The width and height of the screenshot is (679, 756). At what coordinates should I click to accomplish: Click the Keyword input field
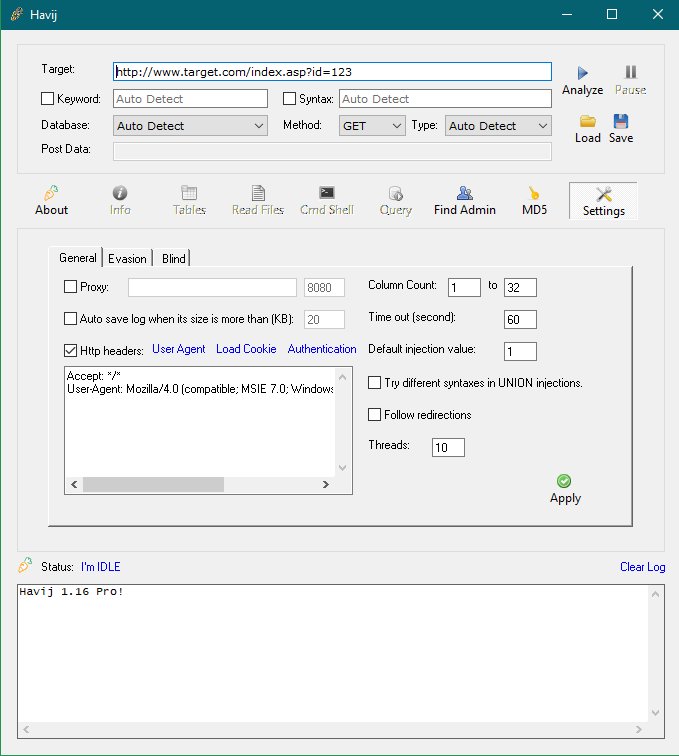pos(190,99)
